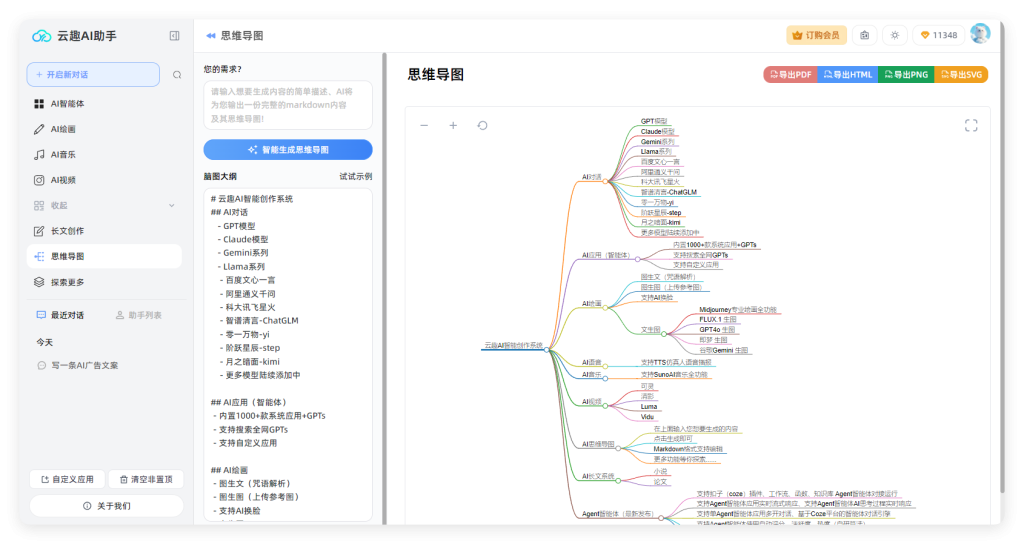The width and height of the screenshot is (1024, 544).
Task: Collapse the sidebar with the panel icon
Action: (x=174, y=36)
